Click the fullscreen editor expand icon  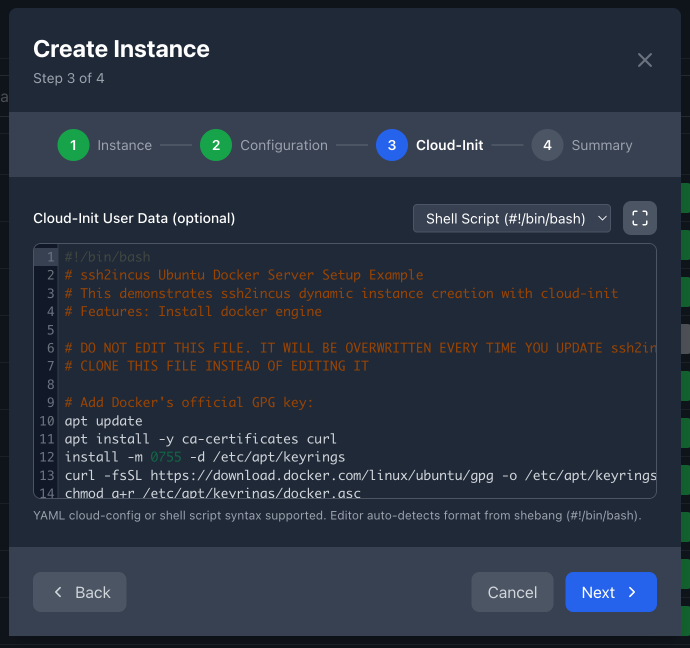640,218
